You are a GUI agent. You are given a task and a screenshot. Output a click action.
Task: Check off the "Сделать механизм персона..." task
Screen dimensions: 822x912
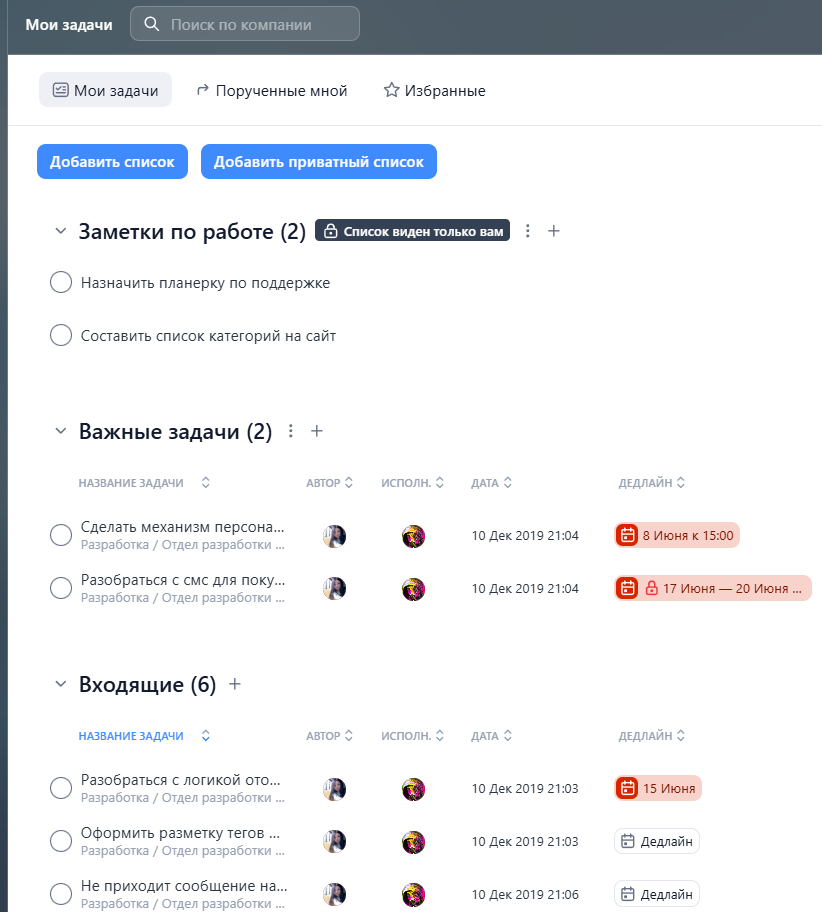point(60,535)
